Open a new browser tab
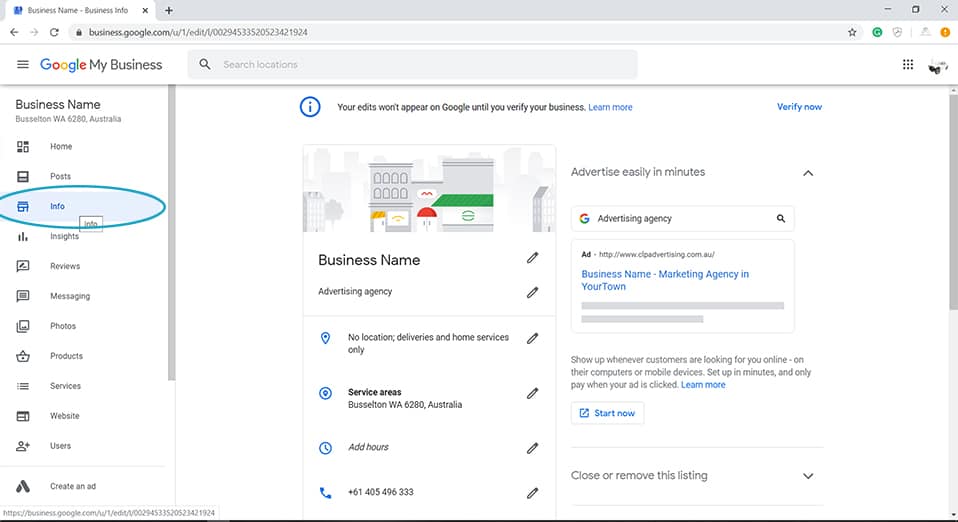Viewport: 958px width, 522px height. point(169,10)
